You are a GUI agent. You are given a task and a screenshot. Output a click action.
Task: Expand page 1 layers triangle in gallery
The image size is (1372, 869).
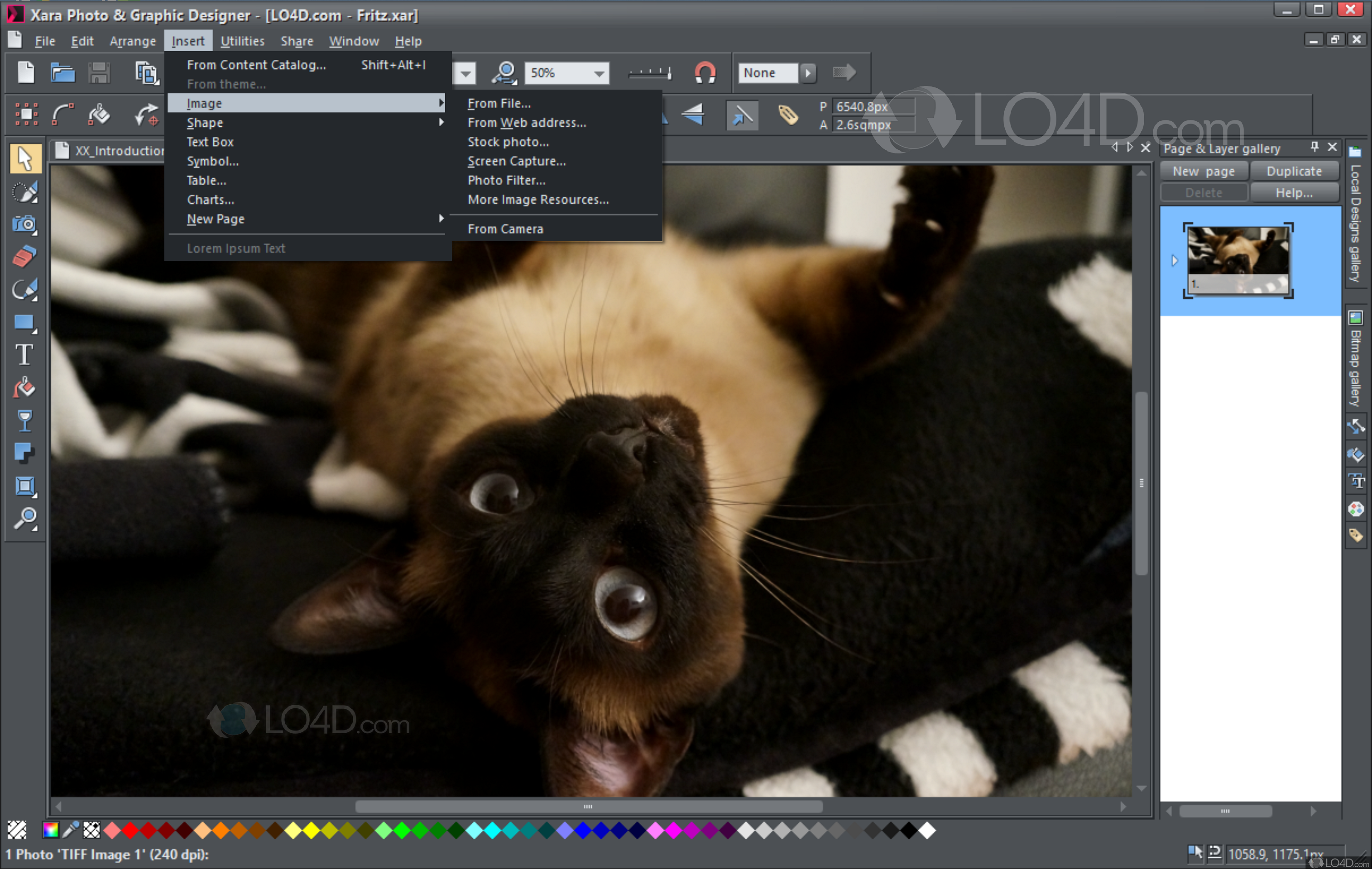pyautogui.click(x=1174, y=261)
